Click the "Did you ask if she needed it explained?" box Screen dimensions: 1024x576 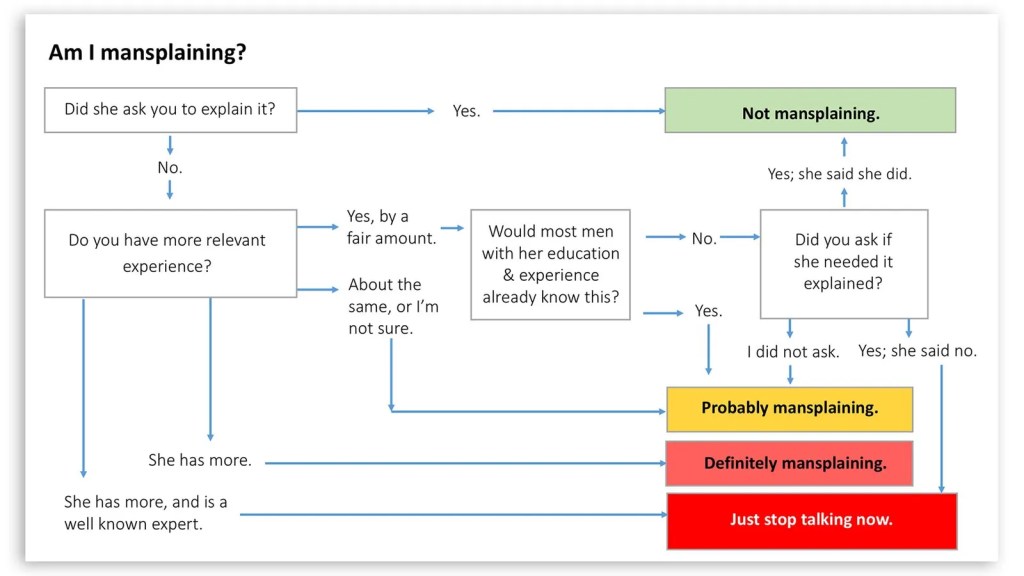click(844, 264)
